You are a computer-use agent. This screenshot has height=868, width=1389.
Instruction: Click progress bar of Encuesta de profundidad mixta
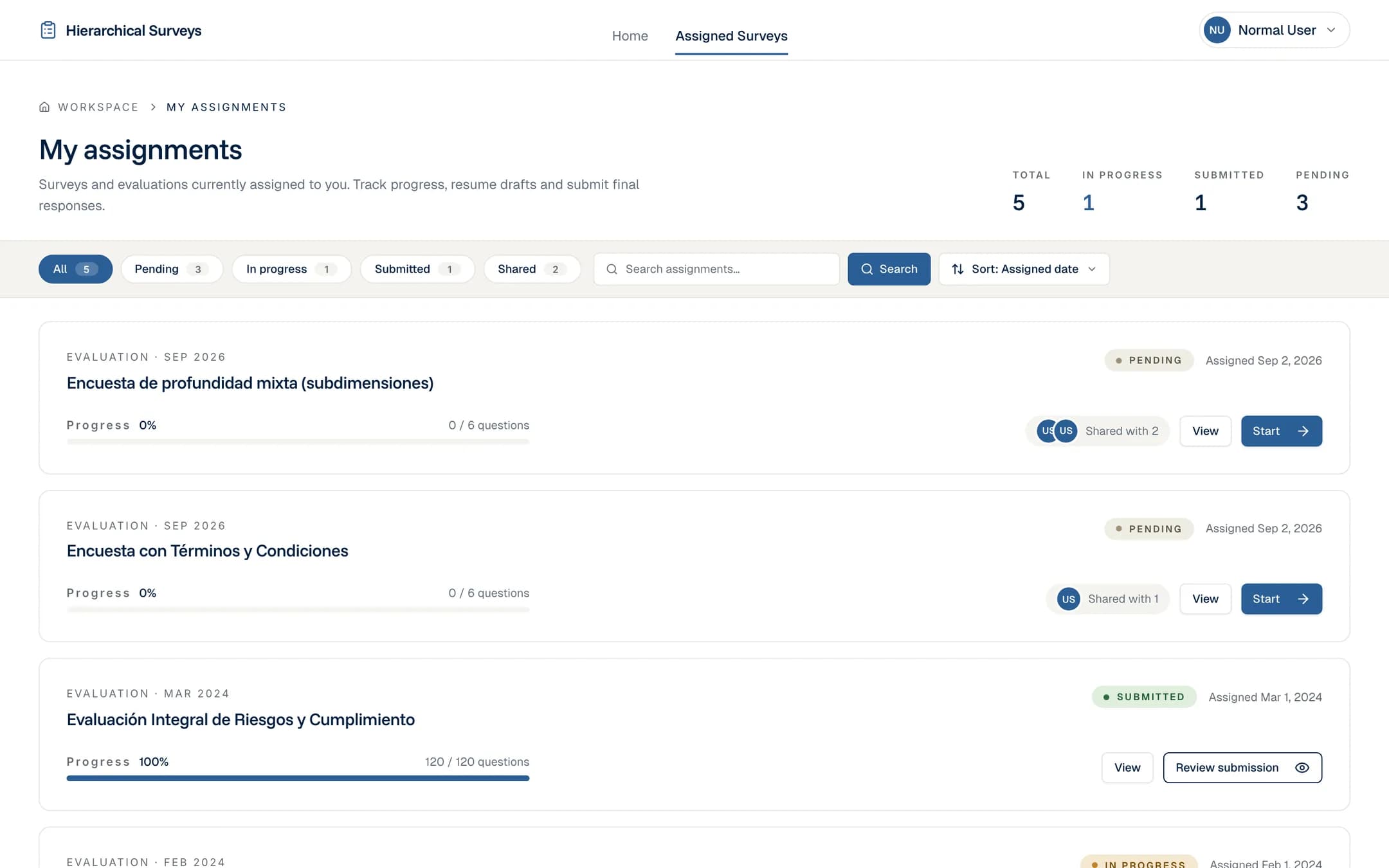tap(298, 442)
